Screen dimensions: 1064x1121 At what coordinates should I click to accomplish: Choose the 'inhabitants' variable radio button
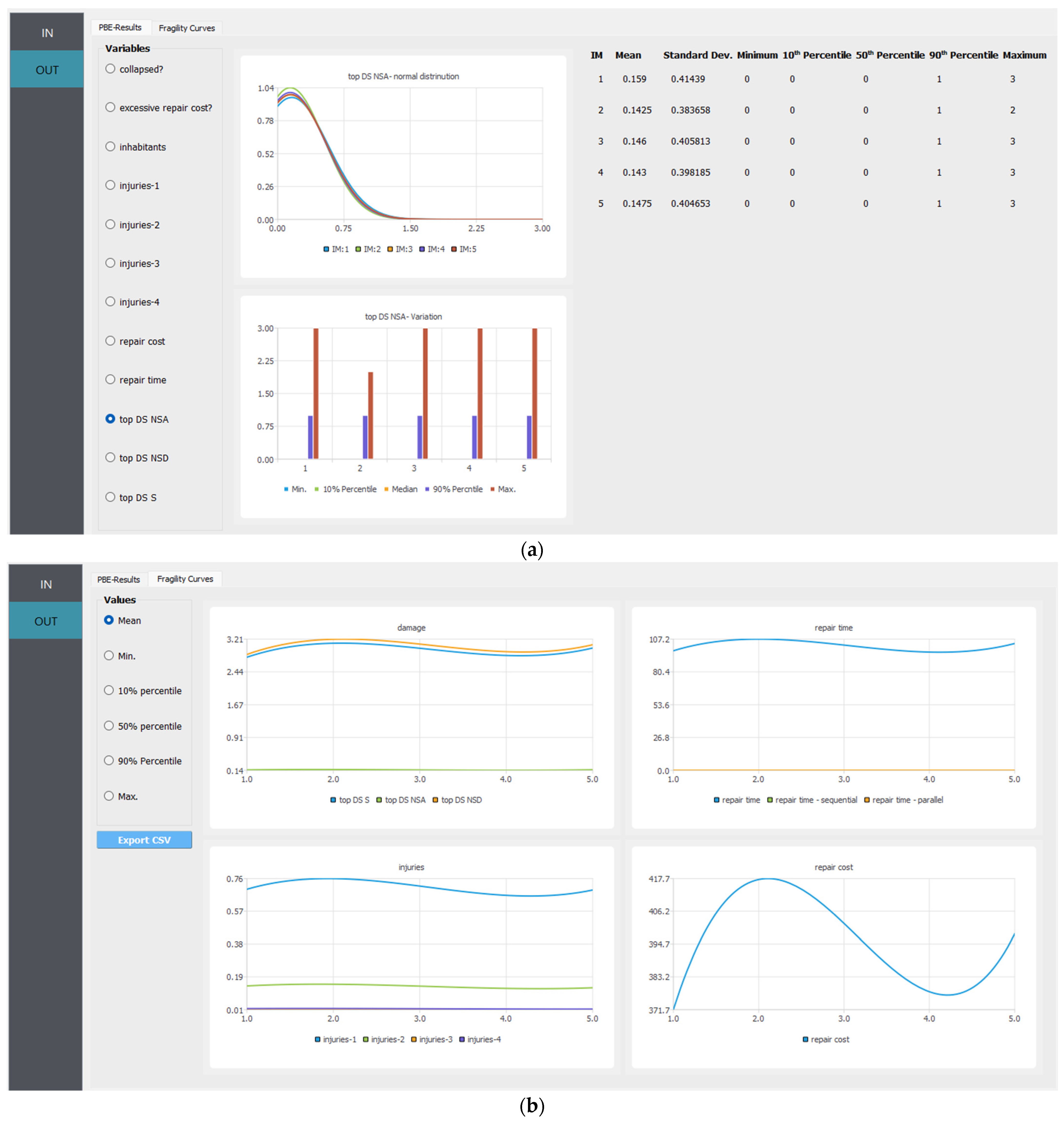click(110, 146)
